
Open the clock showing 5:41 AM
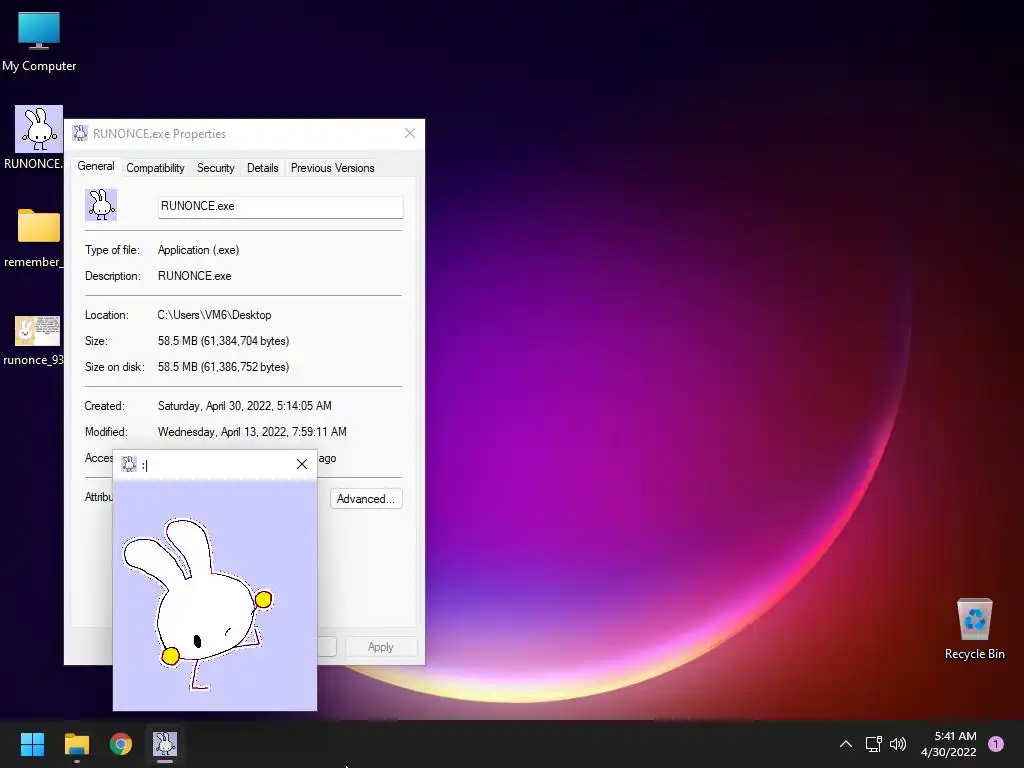948,744
